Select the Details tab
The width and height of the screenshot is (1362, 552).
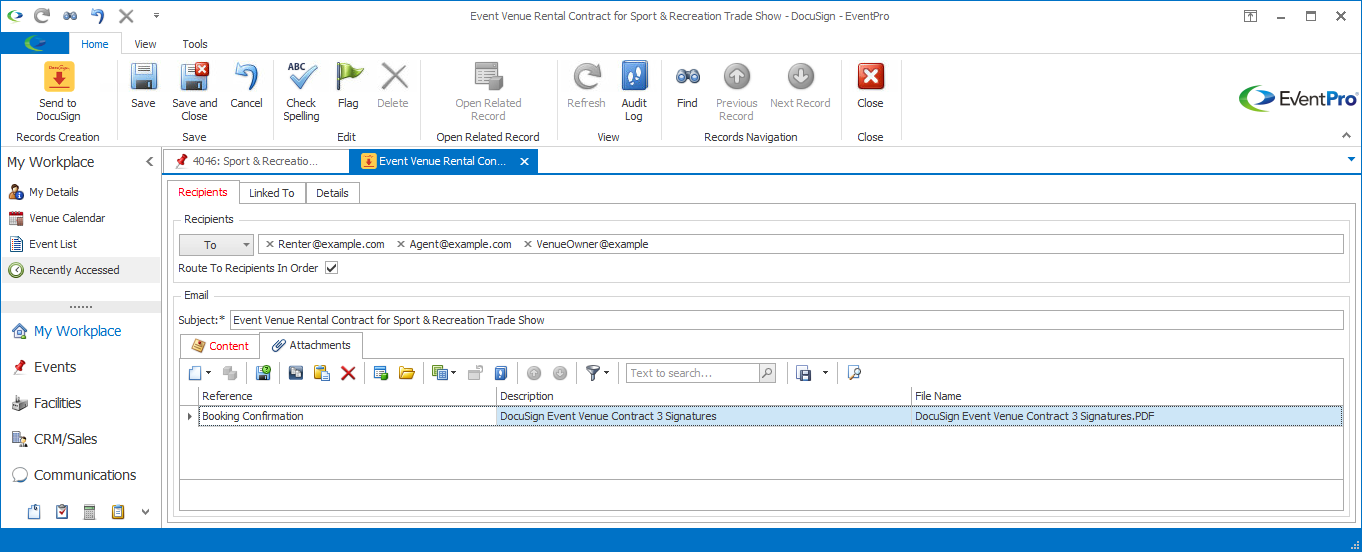click(x=332, y=193)
